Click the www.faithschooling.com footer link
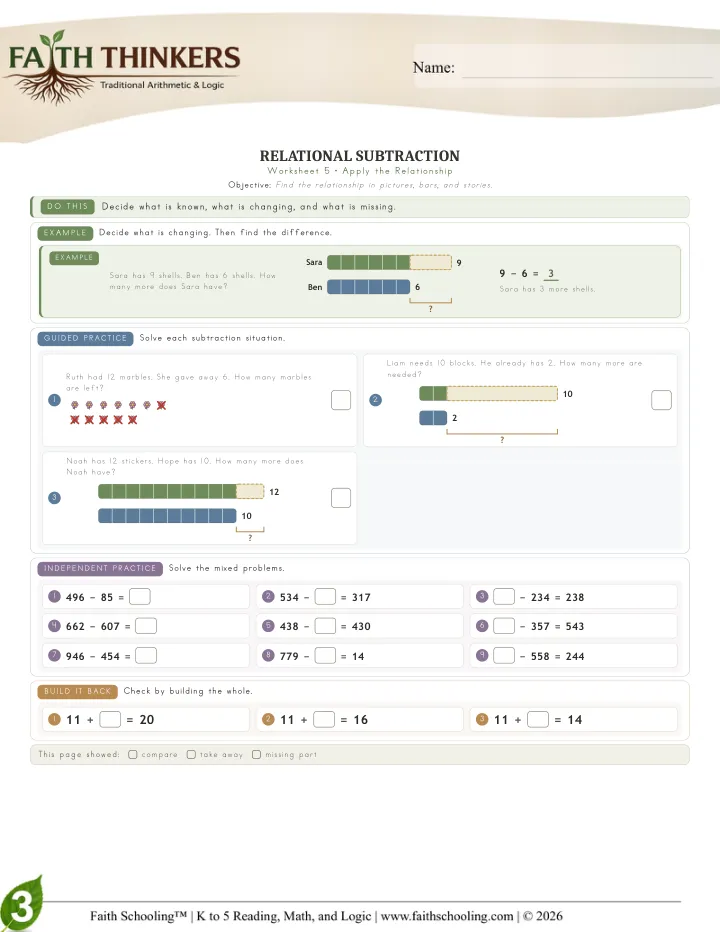 click(447, 916)
